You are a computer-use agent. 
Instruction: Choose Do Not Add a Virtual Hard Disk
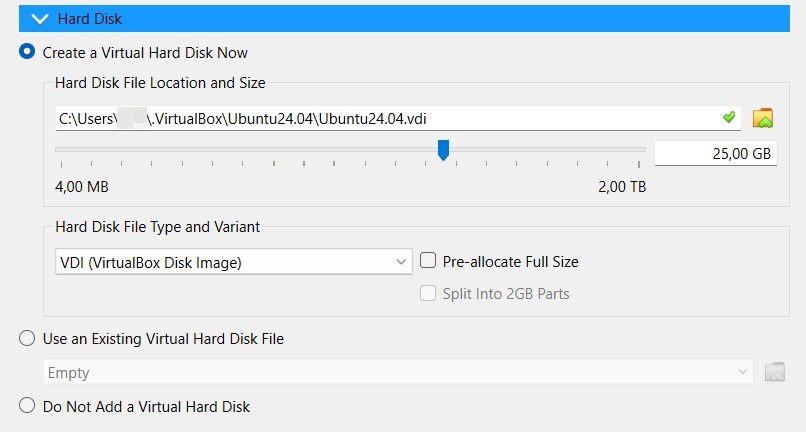pyautogui.click(x=27, y=407)
